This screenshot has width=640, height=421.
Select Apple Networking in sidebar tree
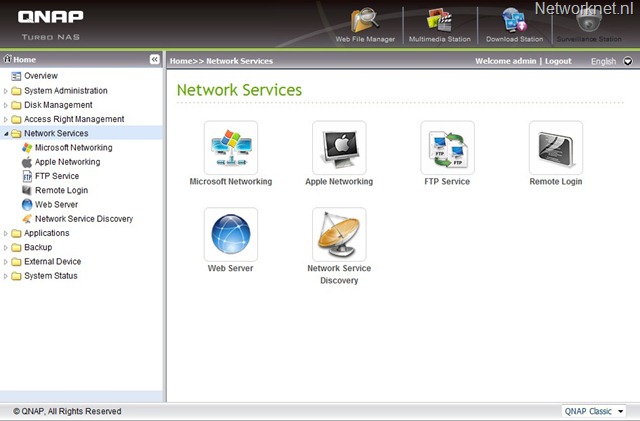coord(67,162)
